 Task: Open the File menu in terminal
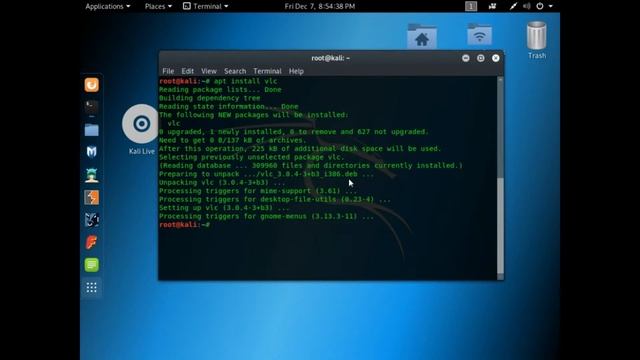point(168,71)
